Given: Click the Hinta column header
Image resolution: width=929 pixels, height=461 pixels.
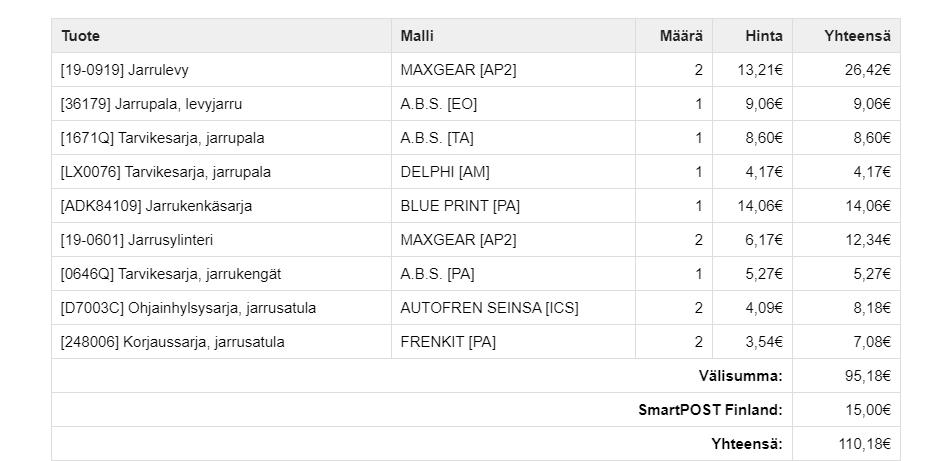Looking at the screenshot, I should 764,36.
